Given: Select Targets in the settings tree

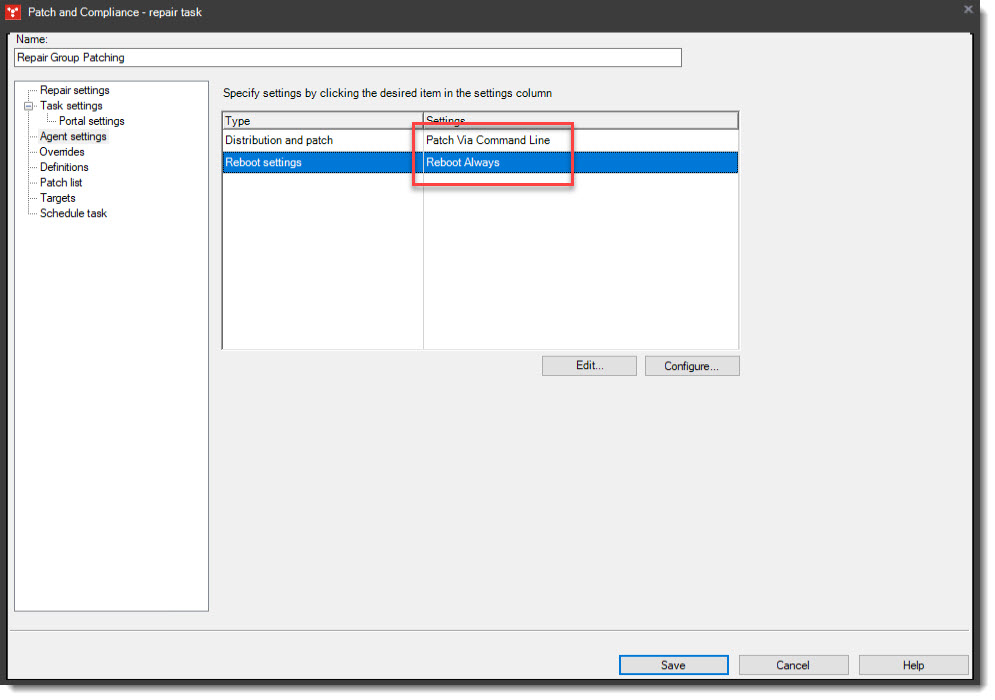Looking at the screenshot, I should point(58,198).
